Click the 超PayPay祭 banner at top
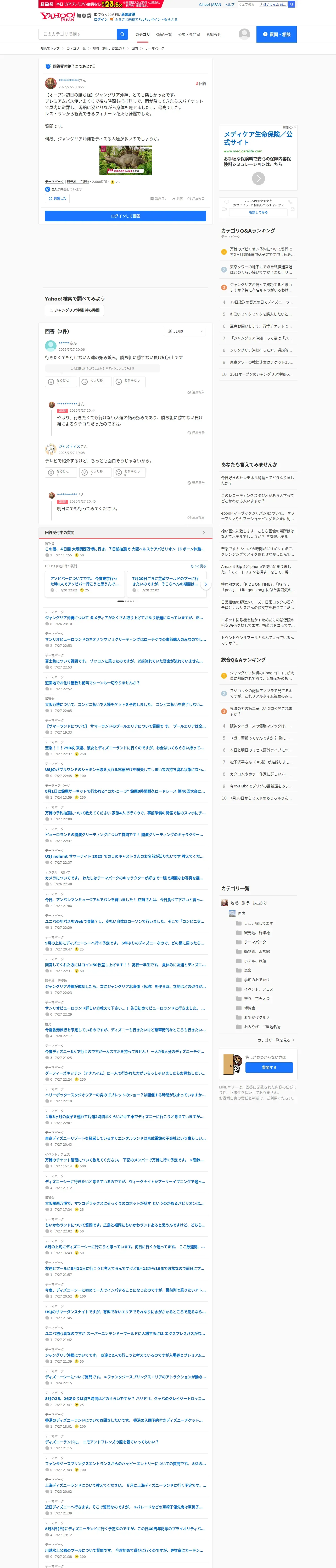This screenshot has width=336, height=1568. 101,4
